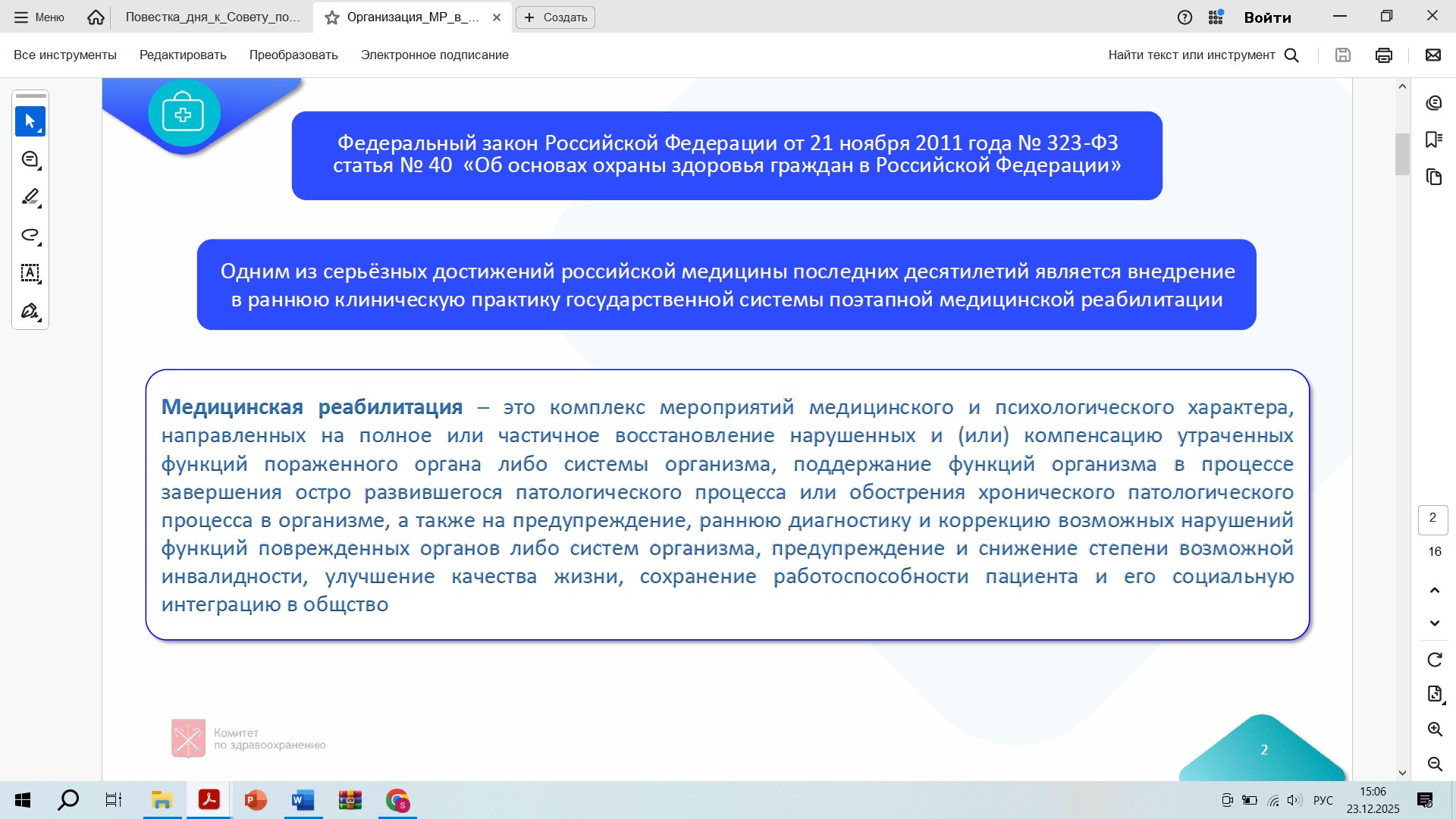This screenshot has height=819, width=1456.
Task: Go to the next page arrow
Action: (1434, 623)
